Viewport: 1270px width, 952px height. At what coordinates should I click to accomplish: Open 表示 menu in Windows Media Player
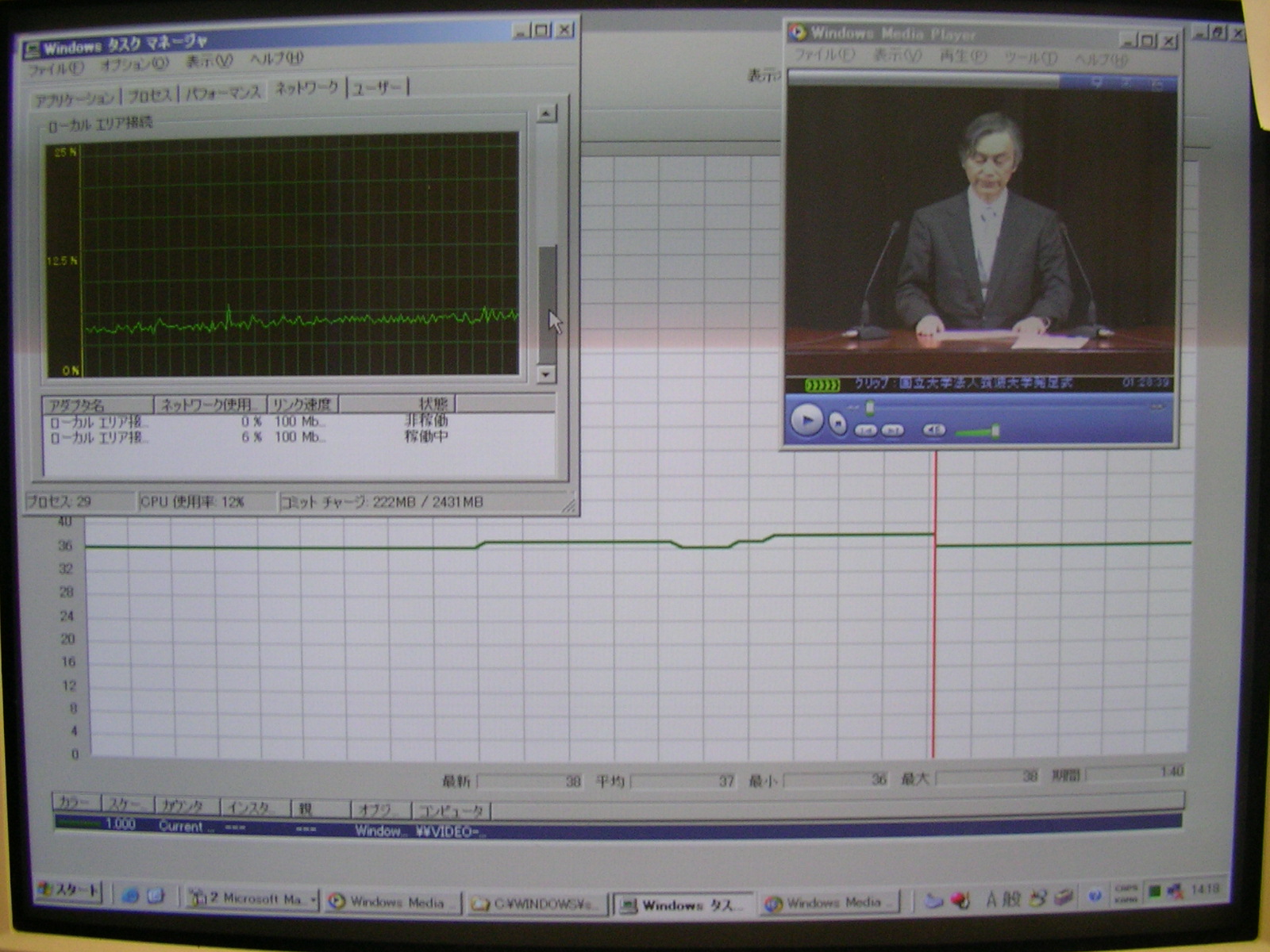click(897, 56)
